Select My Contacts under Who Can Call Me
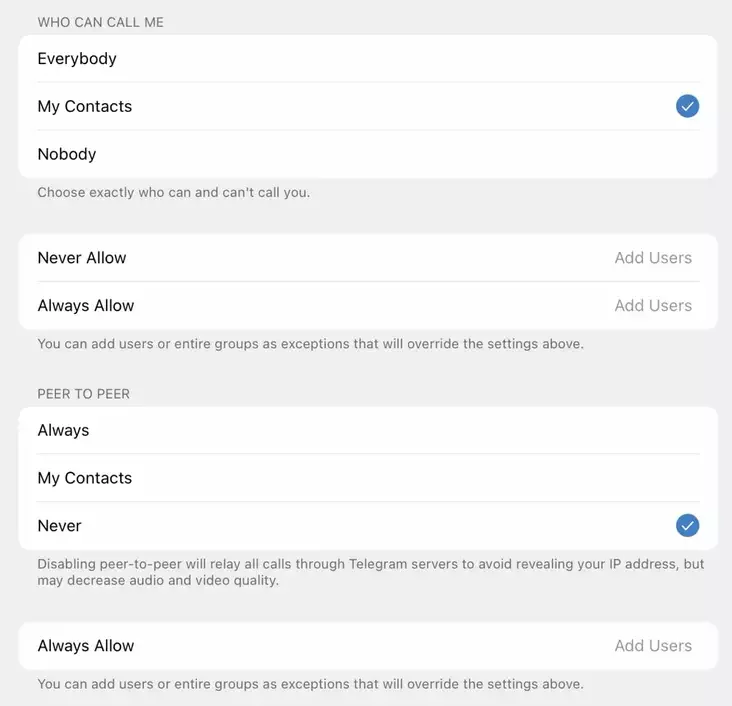 pyautogui.click(x=368, y=106)
